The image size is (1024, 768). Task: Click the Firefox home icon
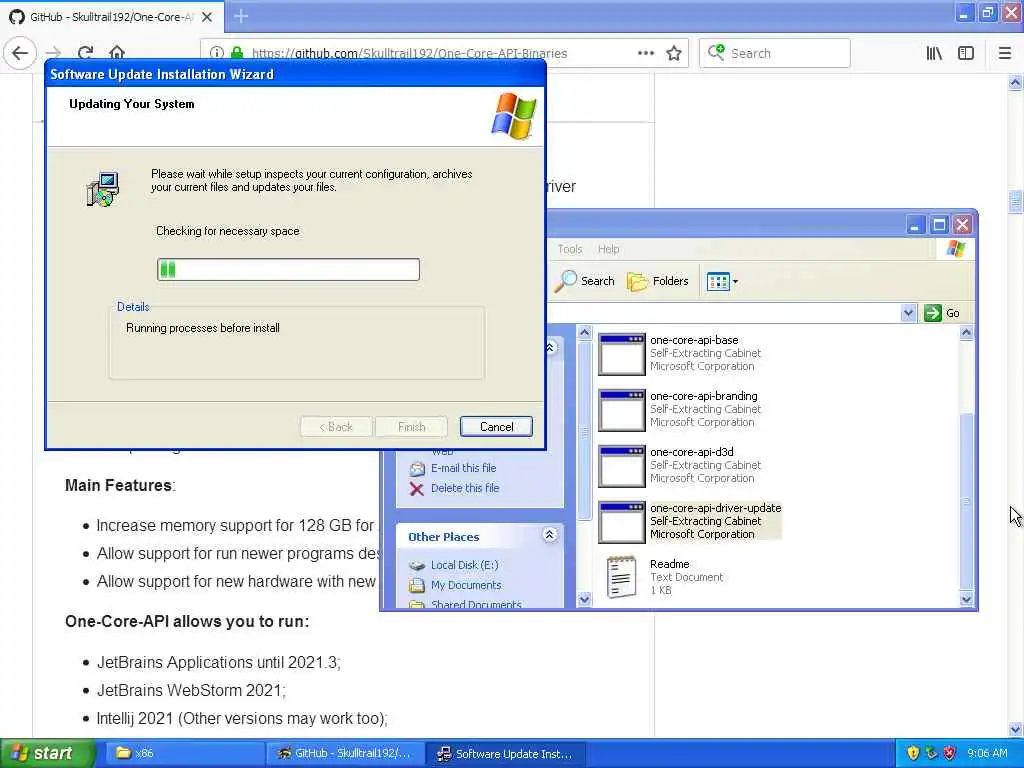[x=117, y=53]
